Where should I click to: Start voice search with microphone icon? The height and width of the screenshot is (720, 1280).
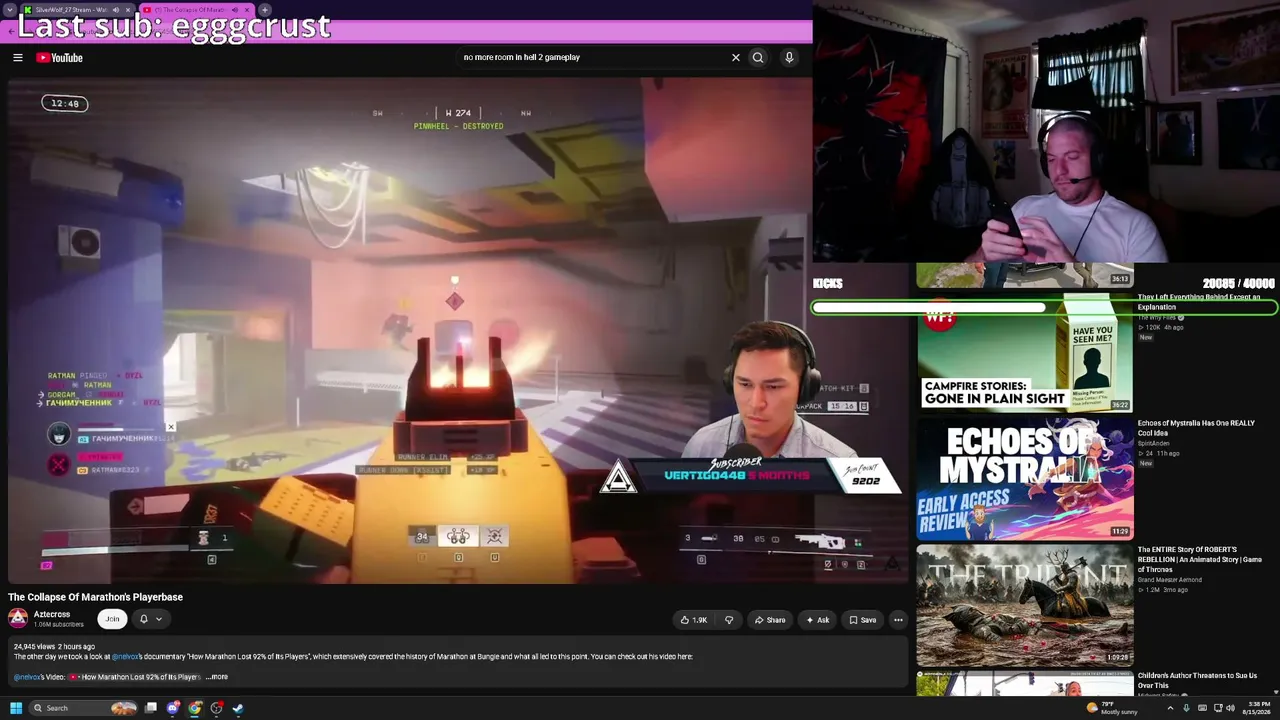pos(789,58)
